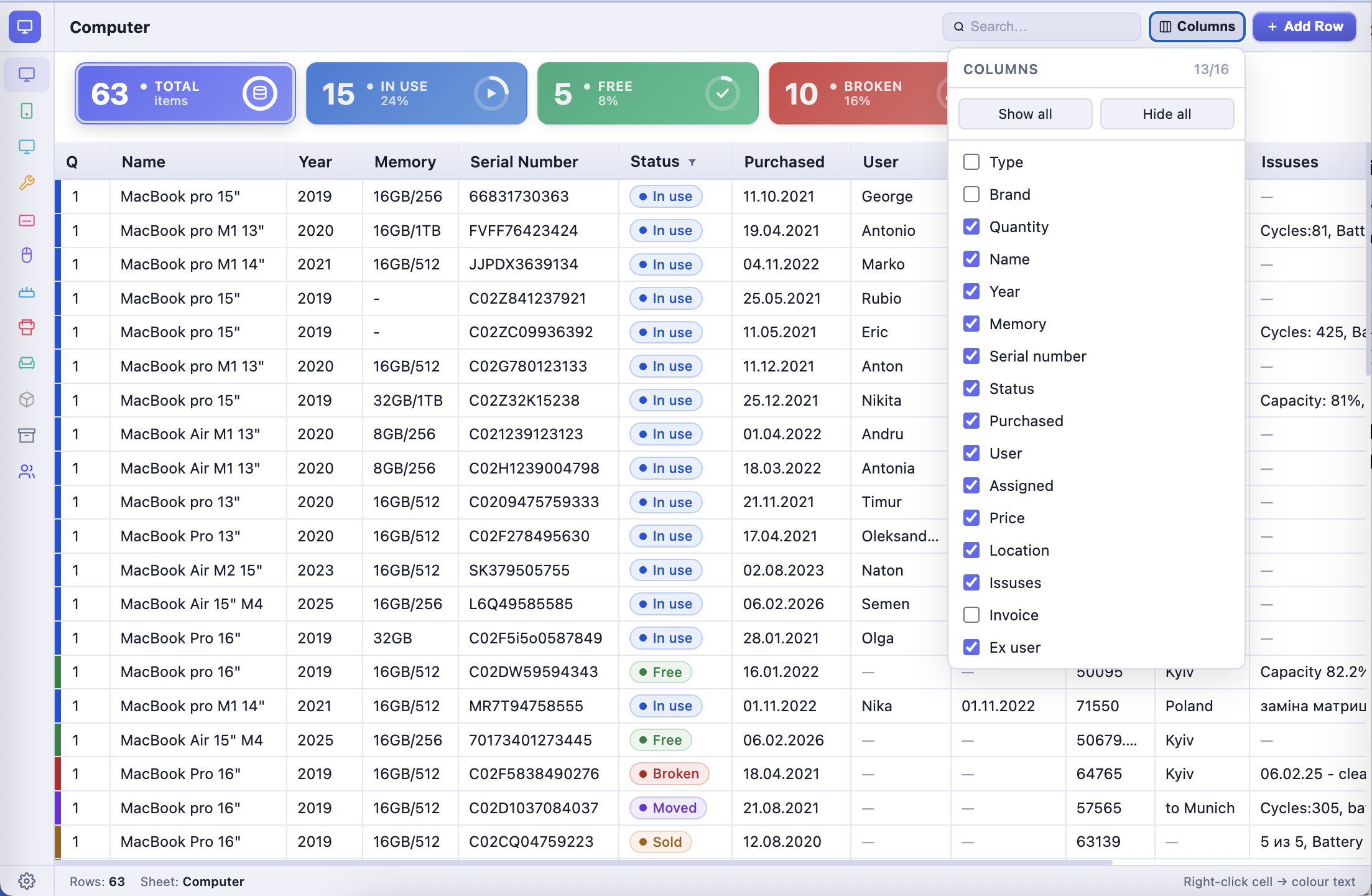Select name cell MacBook Air M2 15"
This screenshot has height=896, width=1372.
[198, 571]
